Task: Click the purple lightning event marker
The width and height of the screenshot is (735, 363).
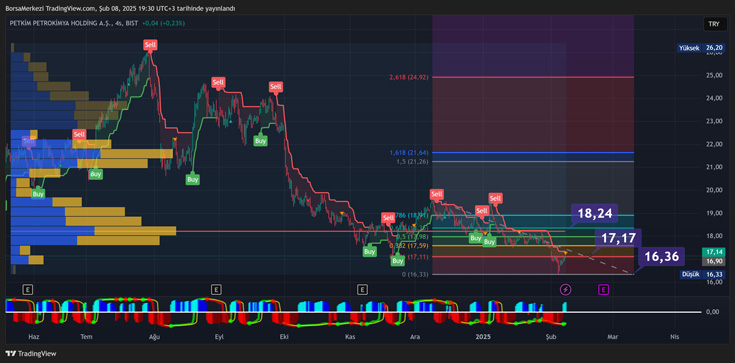Action: (x=566, y=289)
